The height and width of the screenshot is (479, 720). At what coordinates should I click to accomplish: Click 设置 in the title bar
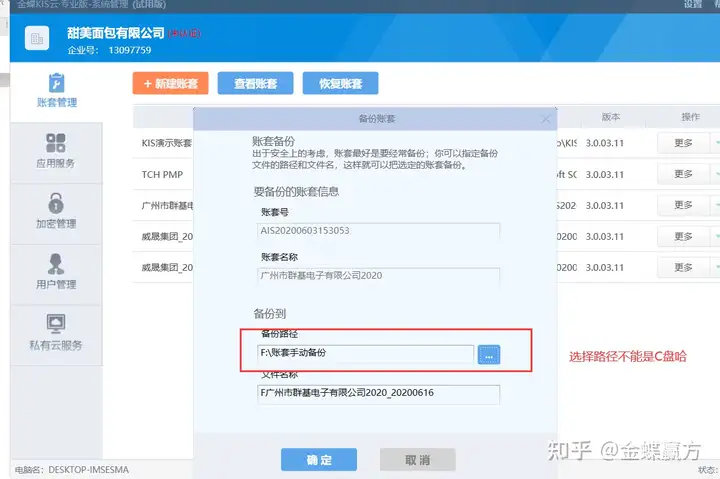(x=693, y=4)
